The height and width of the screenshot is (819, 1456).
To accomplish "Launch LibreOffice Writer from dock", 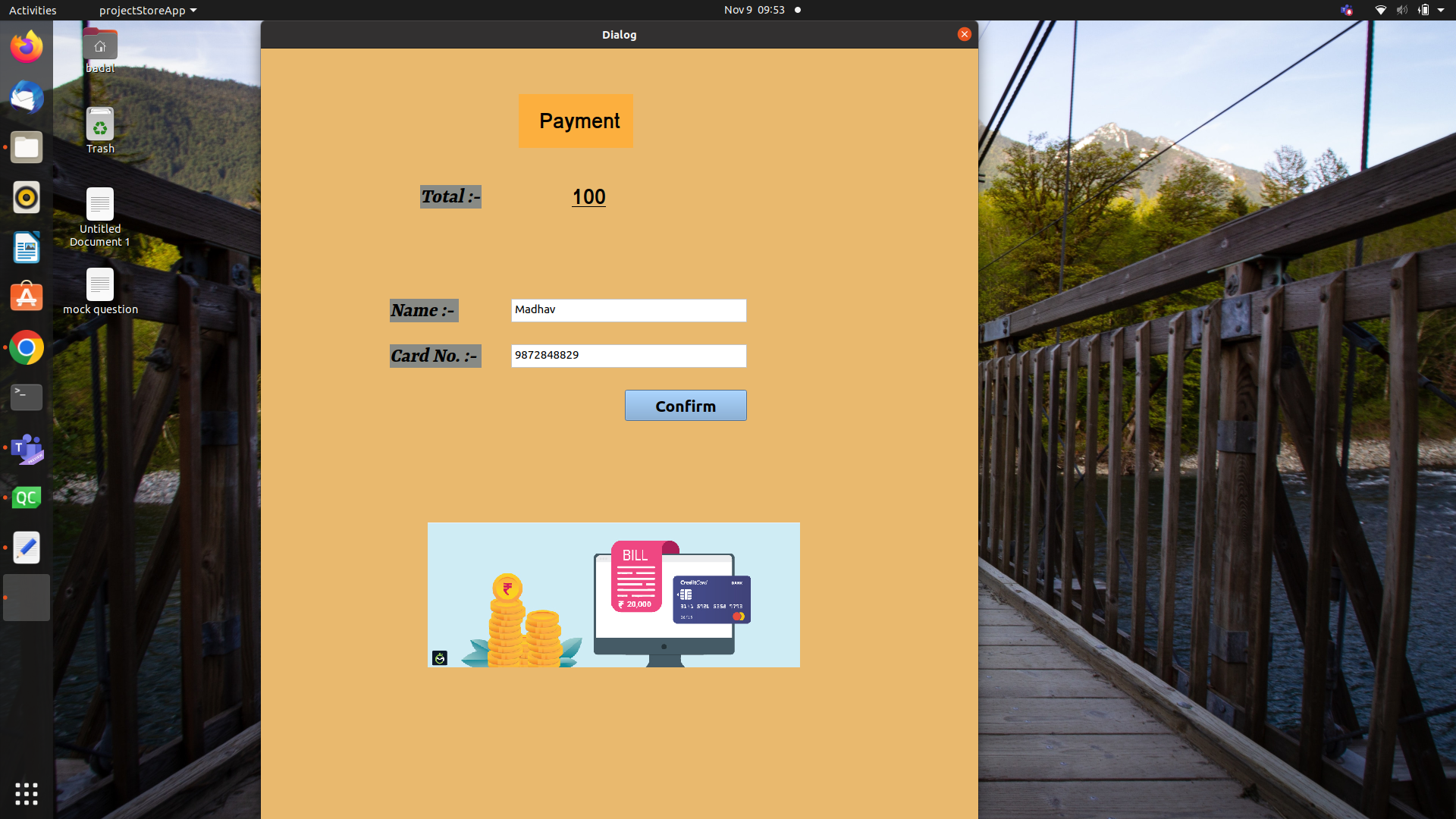I will click(27, 247).
